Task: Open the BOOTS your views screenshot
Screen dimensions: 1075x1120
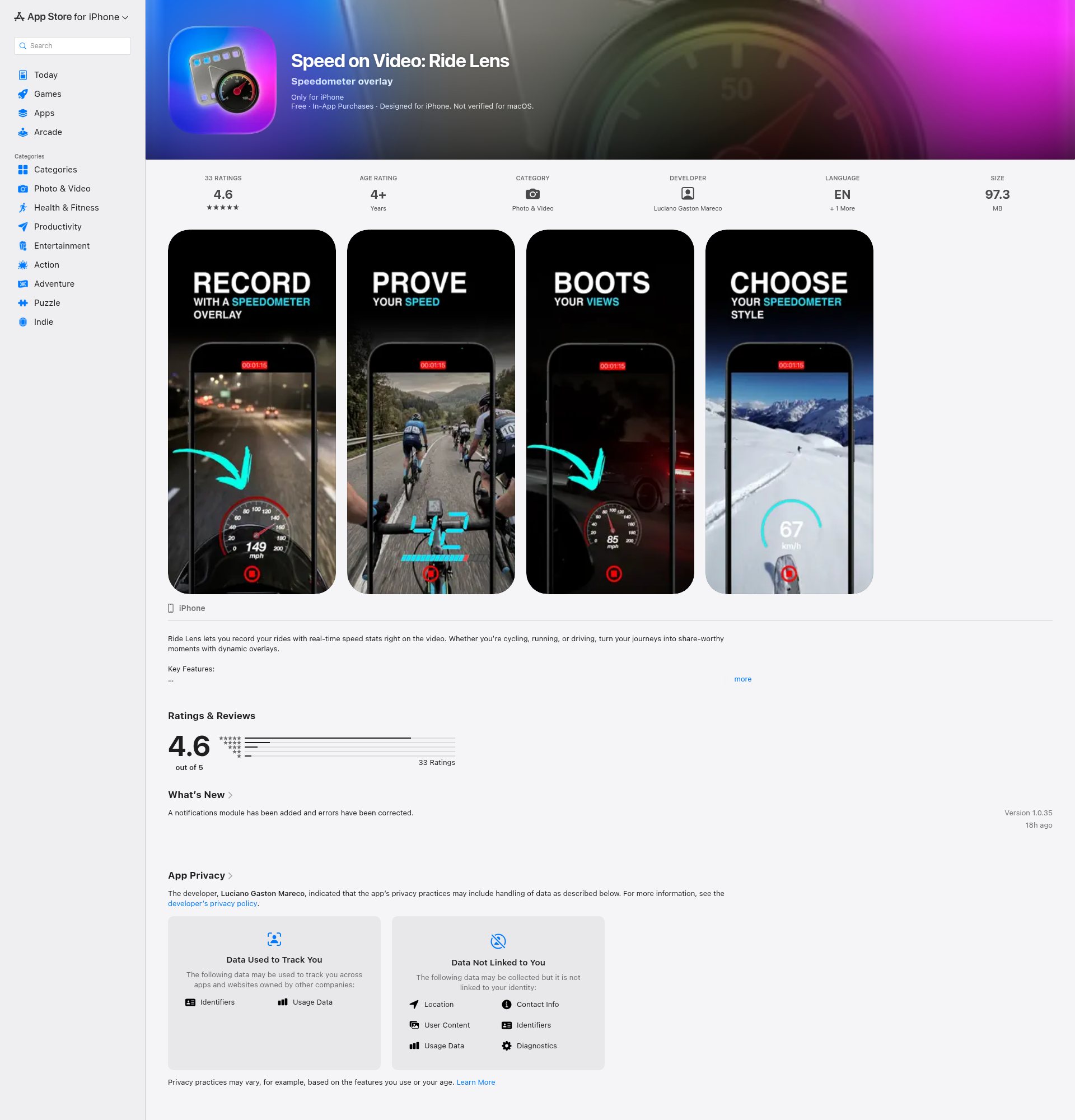Action: point(610,412)
